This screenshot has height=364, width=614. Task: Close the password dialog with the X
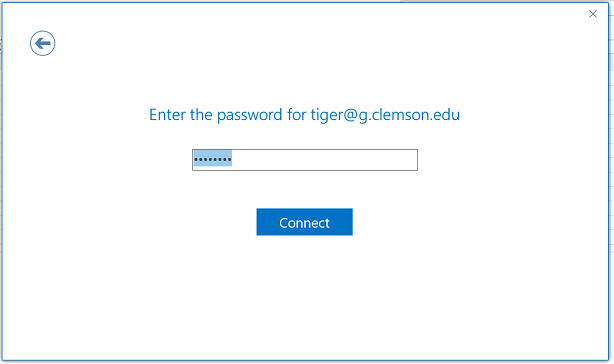(x=592, y=14)
